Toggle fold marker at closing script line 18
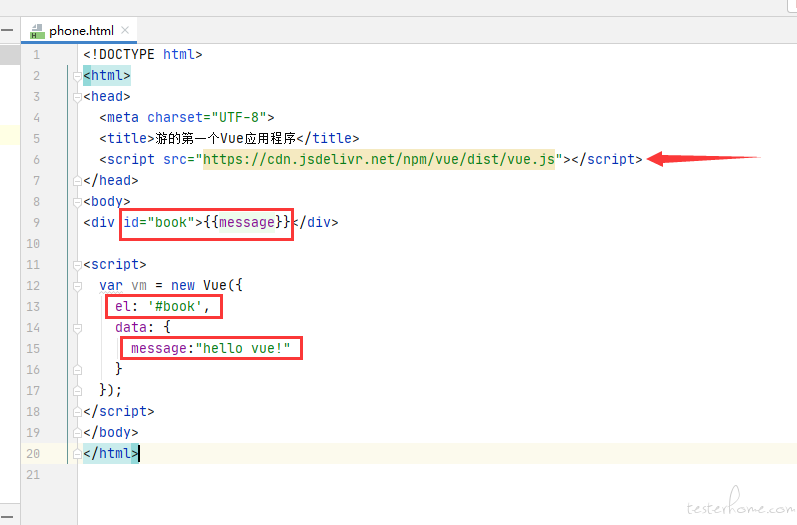The image size is (797, 525). click(x=77, y=412)
